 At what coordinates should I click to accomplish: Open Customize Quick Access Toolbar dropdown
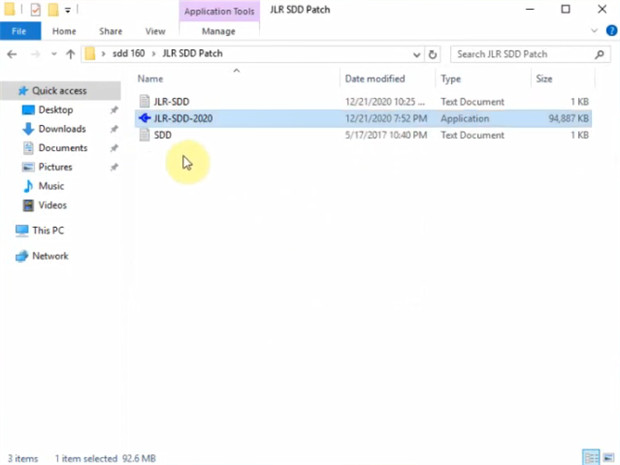(68, 10)
